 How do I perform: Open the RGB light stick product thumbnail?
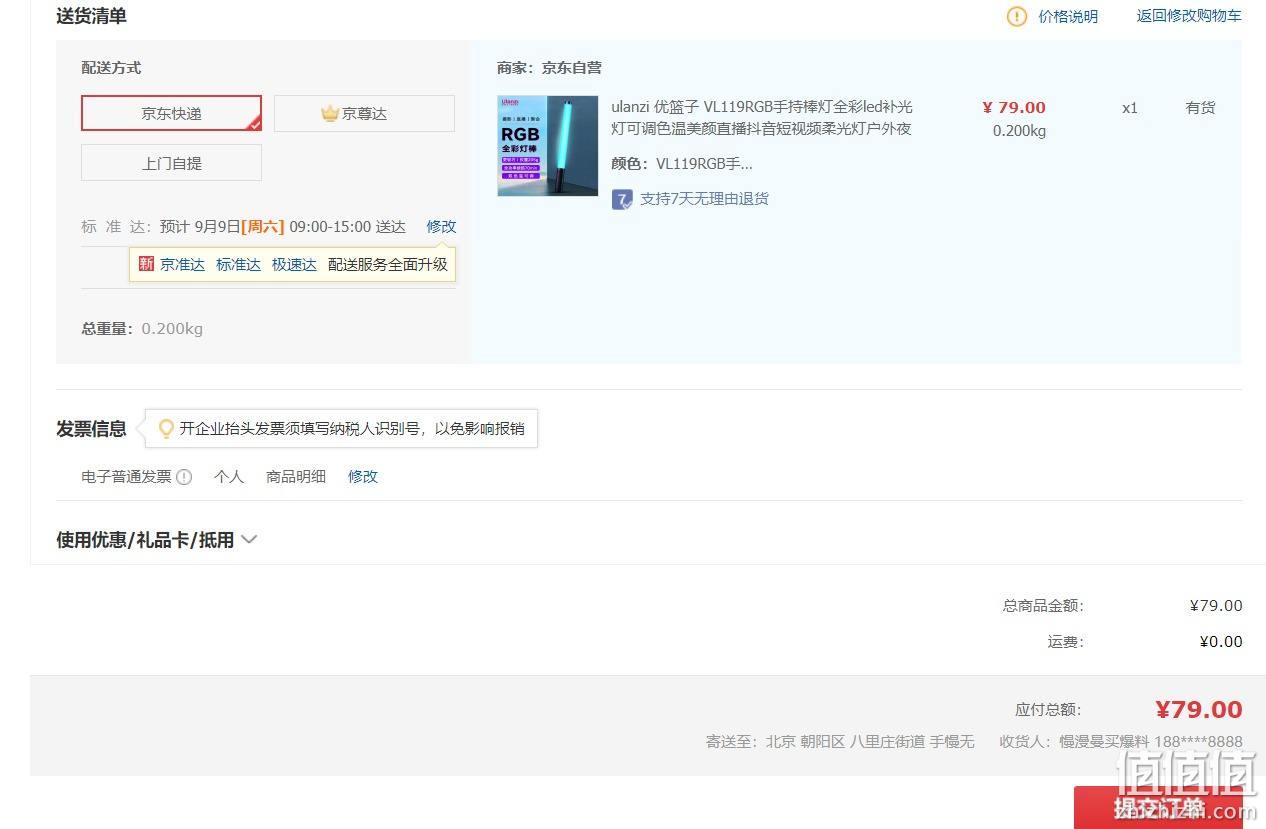point(548,146)
